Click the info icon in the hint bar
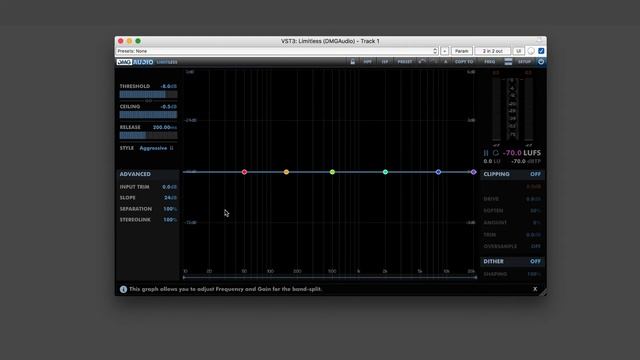The width and height of the screenshot is (640, 360). click(x=123, y=289)
